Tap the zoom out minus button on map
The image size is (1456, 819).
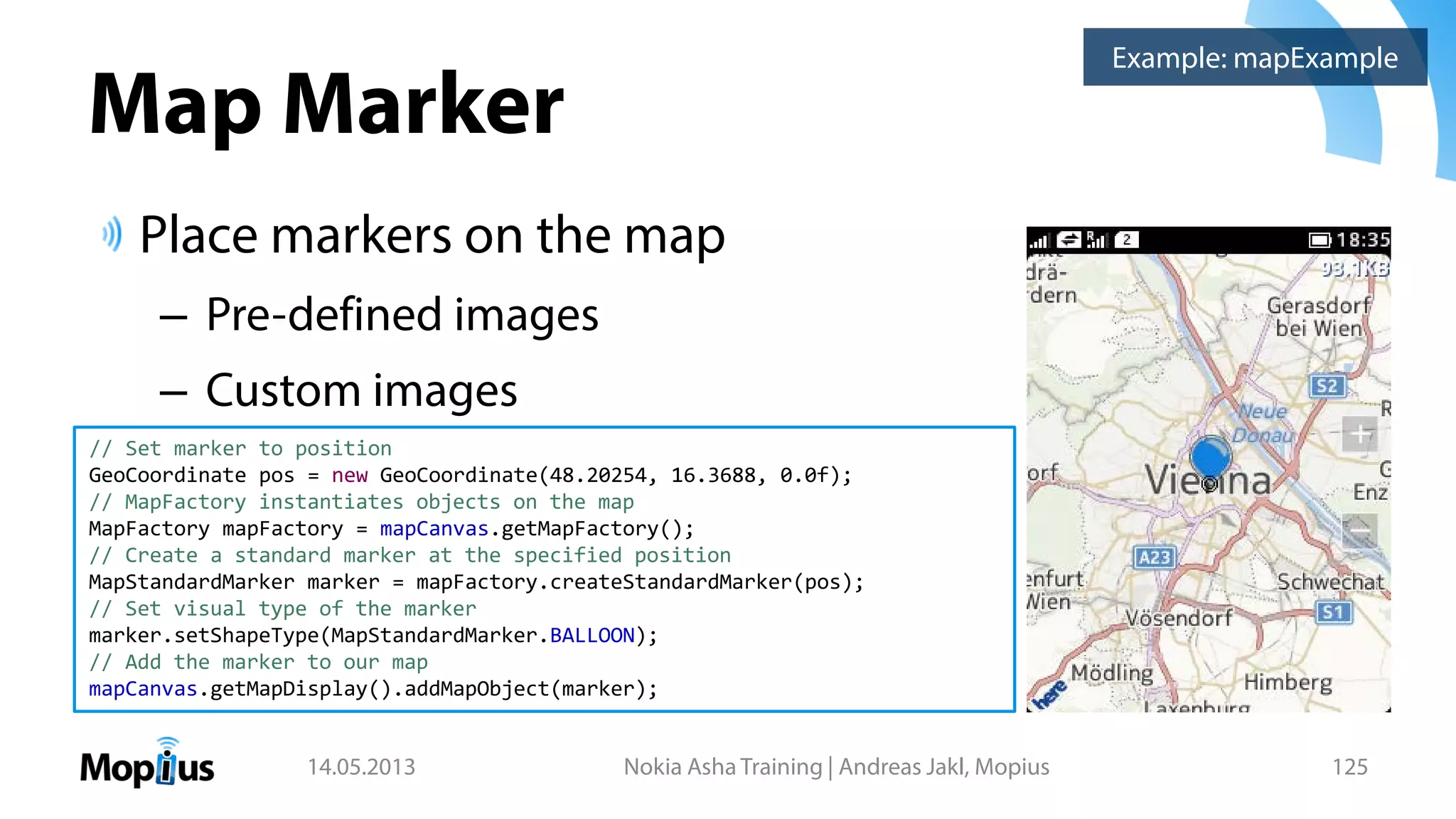point(1359,530)
